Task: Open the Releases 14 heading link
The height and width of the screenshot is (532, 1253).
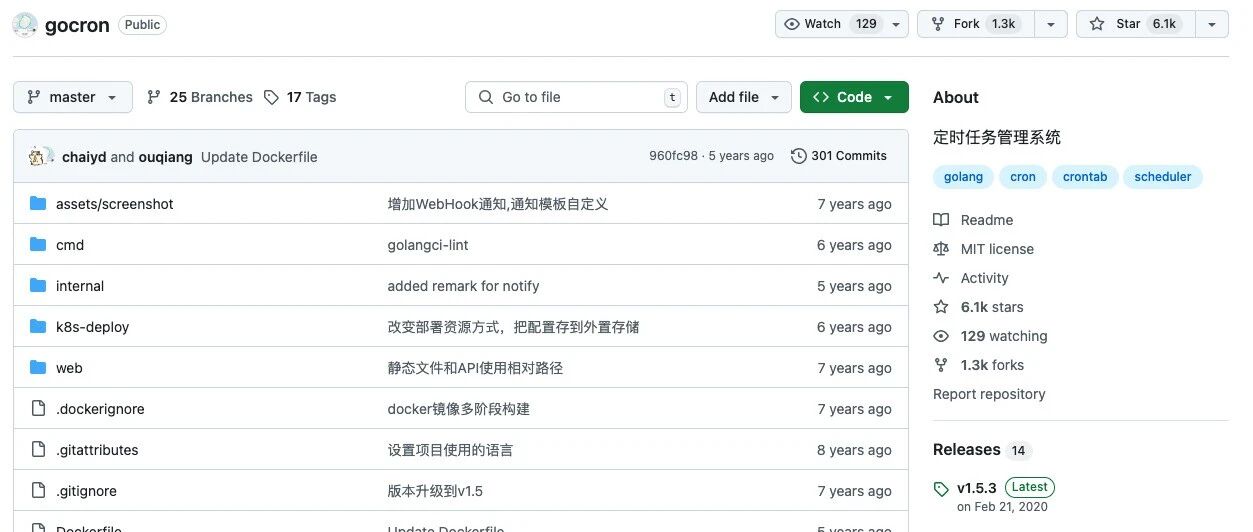Action: pyautogui.click(x=981, y=450)
